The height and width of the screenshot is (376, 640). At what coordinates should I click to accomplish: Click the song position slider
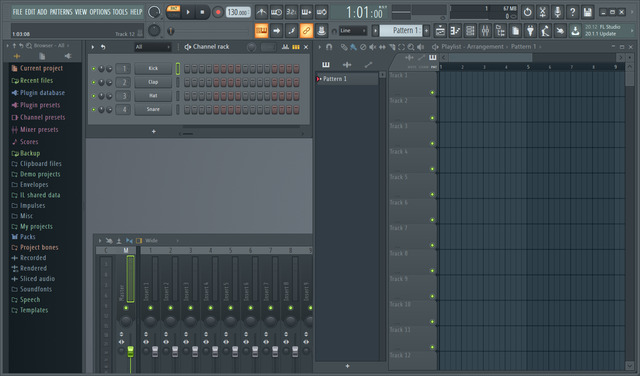tap(210, 31)
